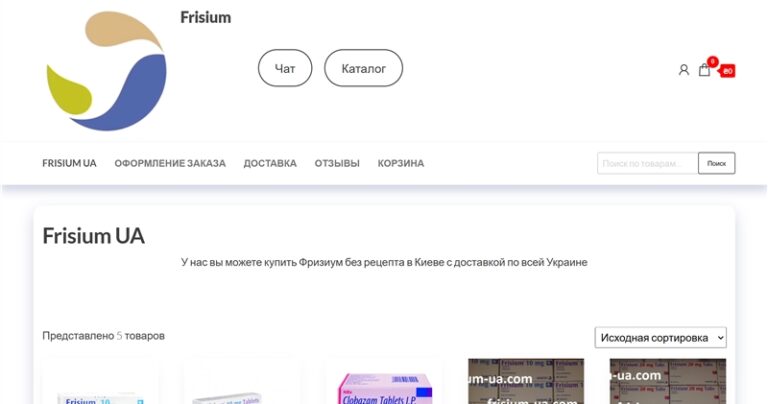The image size is (768, 404).
Task: Open the first Frisium 10 product thumbnail
Action: pos(100,385)
